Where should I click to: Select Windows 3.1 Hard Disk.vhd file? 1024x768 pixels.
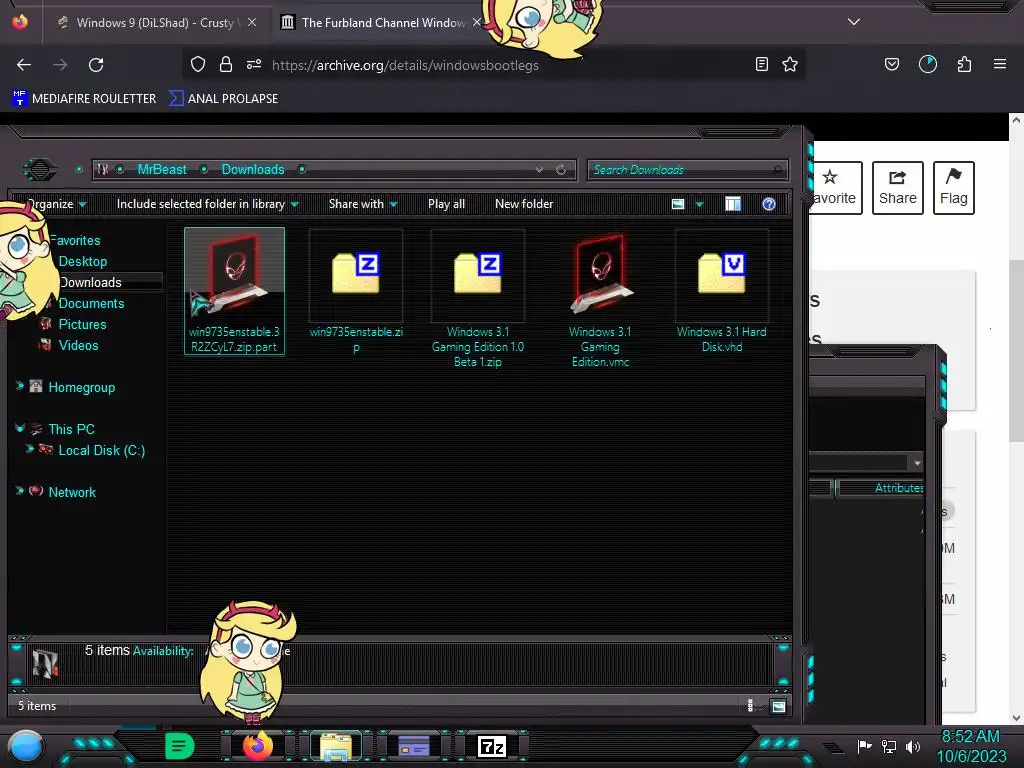click(722, 291)
